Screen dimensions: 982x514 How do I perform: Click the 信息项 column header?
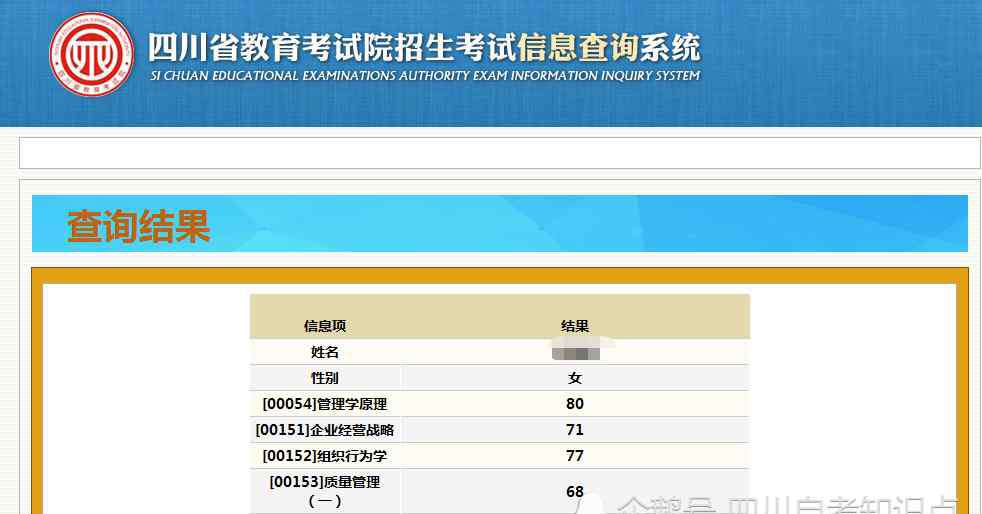(x=325, y=326)
